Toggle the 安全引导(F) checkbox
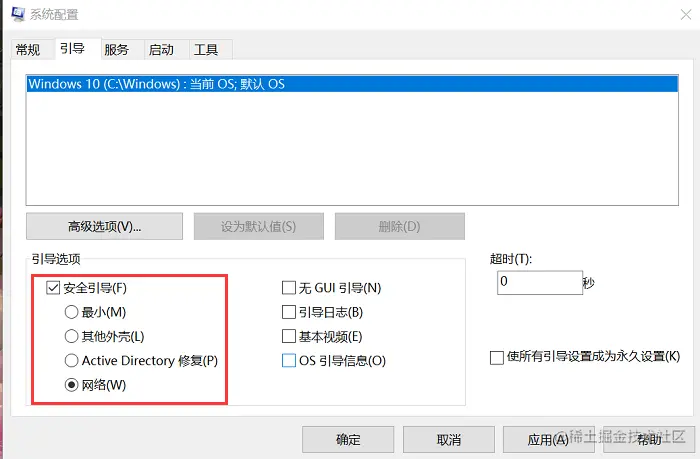This screenshot has width=700, height=459. click(53, 288)
